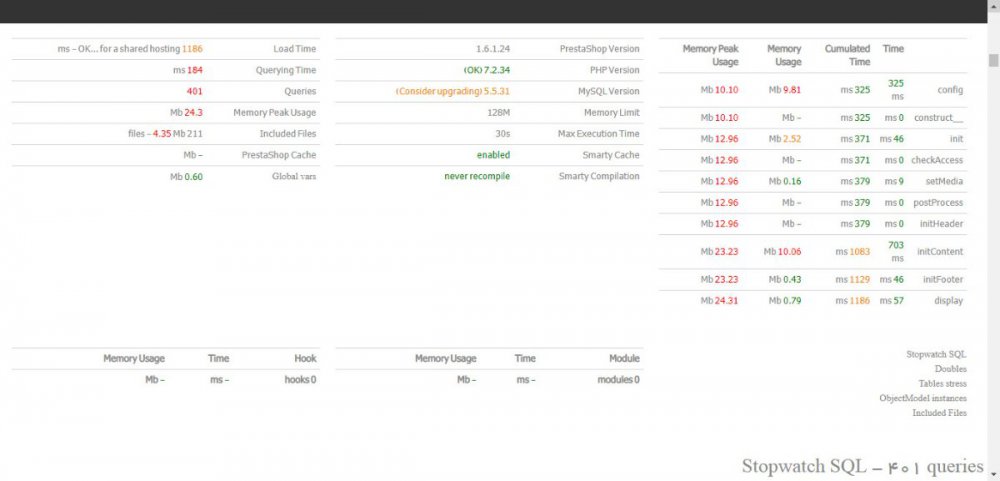Go to the ObjectModel instances link
The image size is (1000, 481).
click(x=923, y=398)
